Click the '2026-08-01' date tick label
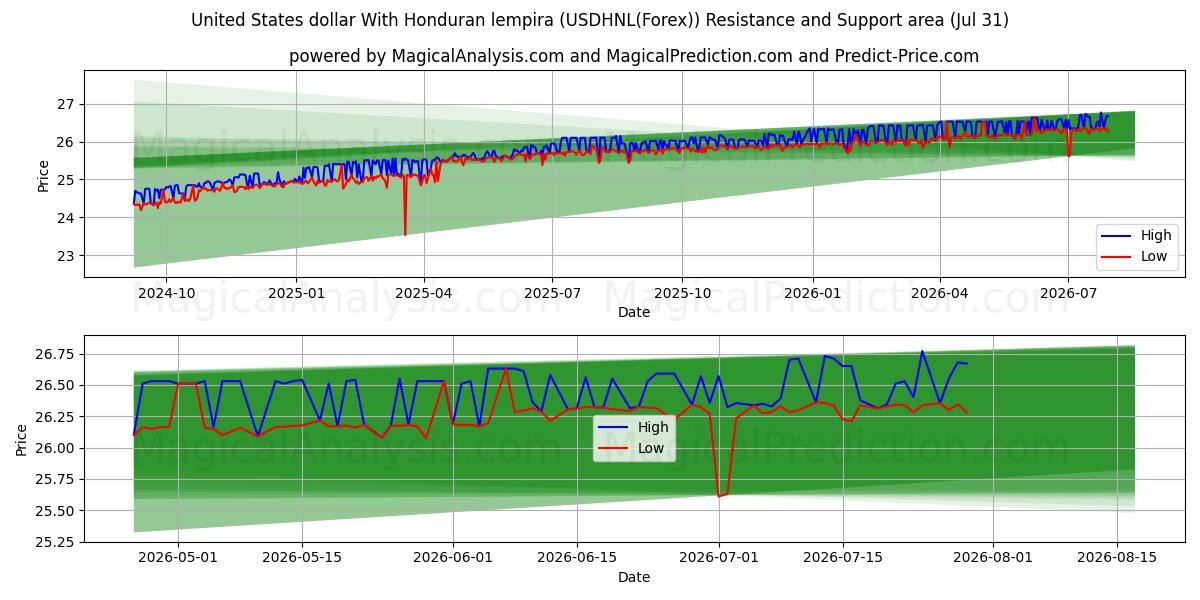The width and height of the screenshot is (1200, 600). pos(994,559)
